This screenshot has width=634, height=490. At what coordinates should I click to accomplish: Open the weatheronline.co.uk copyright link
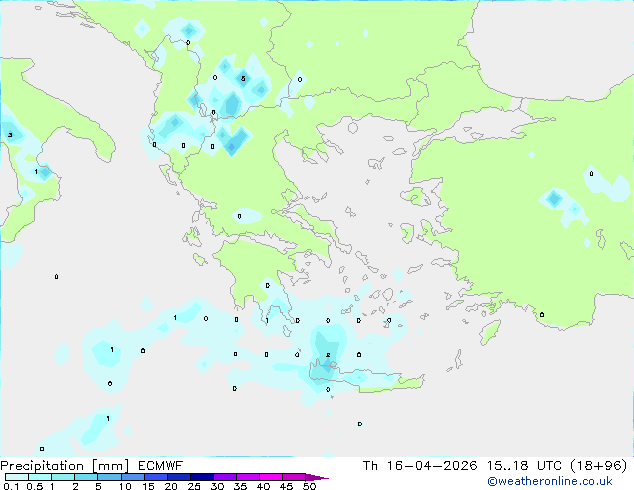(x=550, y=481)
